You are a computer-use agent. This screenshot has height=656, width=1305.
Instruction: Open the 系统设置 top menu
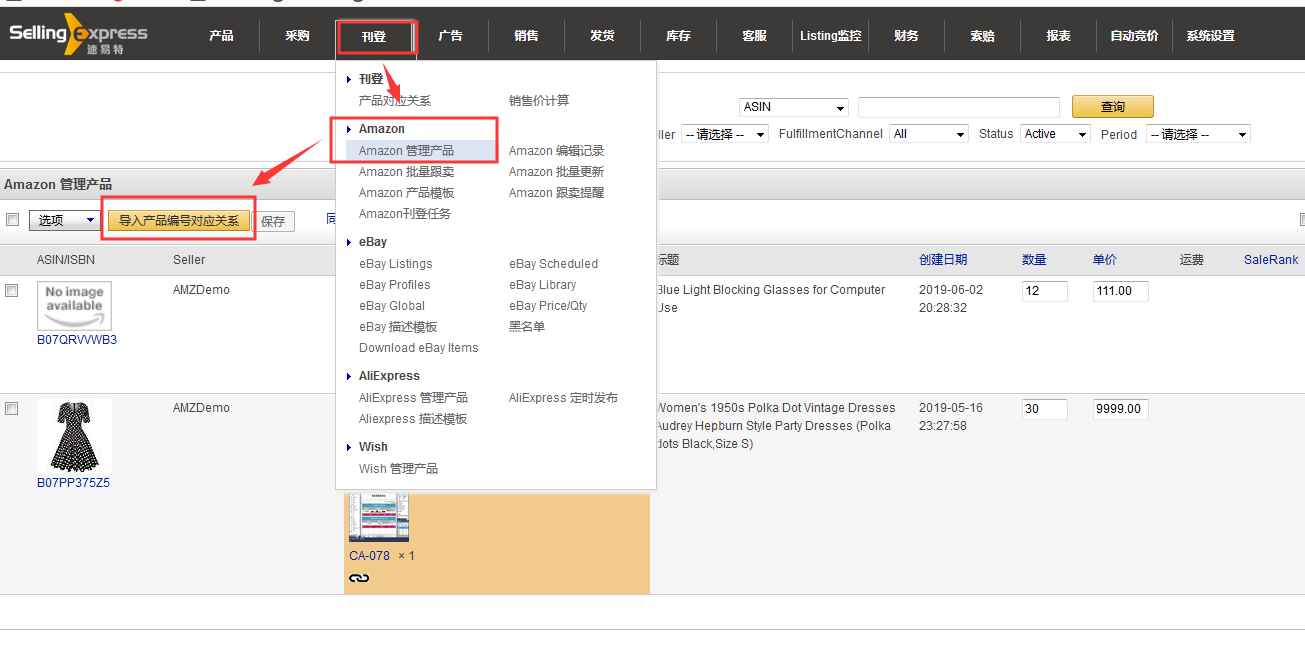(x=1210, y=36)
